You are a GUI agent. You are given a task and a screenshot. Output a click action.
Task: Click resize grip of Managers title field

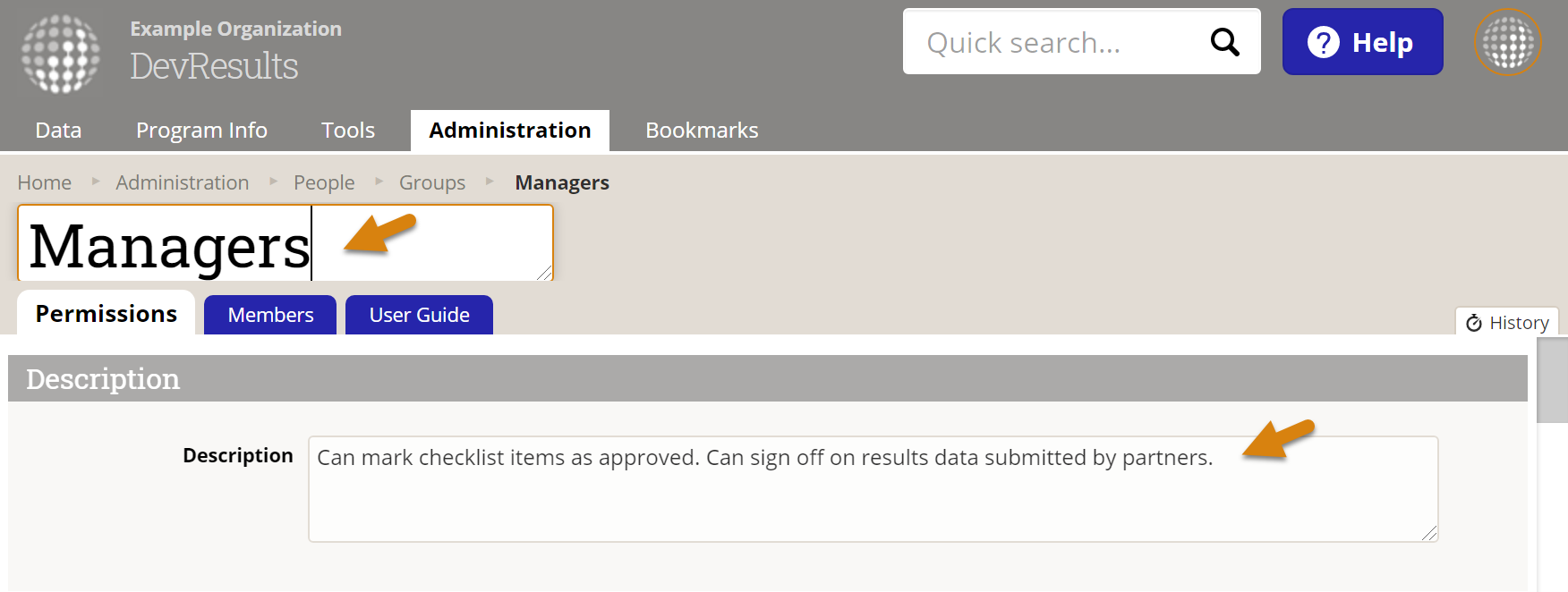click(x=544, y=273)
